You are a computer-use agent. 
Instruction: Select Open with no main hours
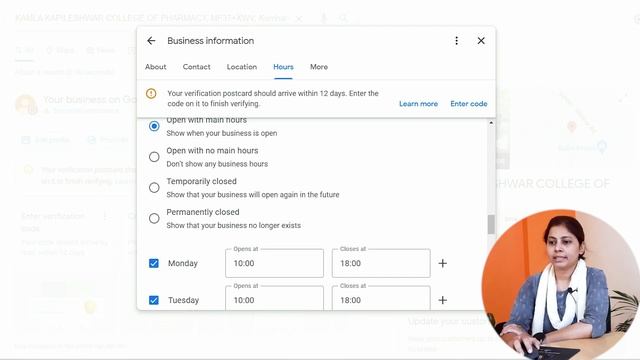[154, 157]
